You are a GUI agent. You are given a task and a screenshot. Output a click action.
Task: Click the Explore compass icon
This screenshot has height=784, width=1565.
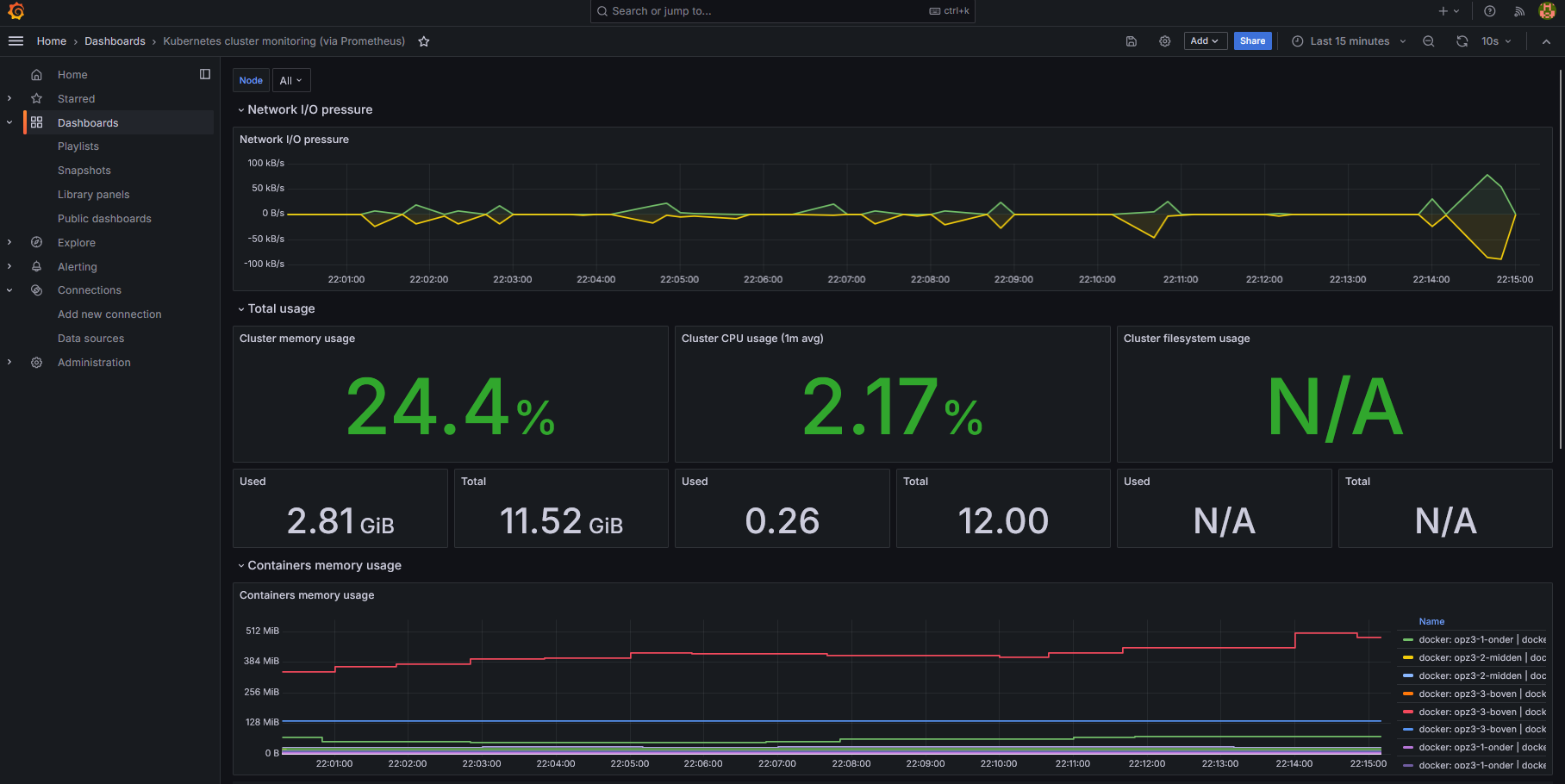(x=36, y=243)
